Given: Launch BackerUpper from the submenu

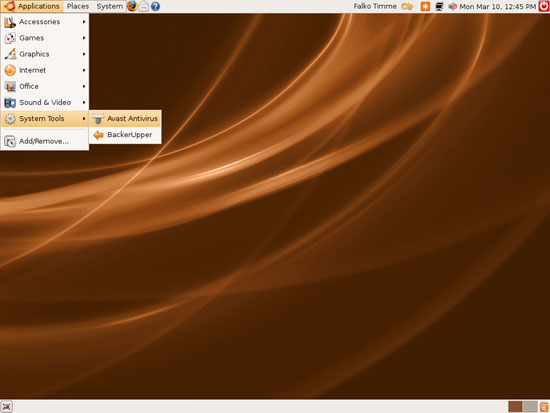Looking at the screenshot, I should point(125,135).
